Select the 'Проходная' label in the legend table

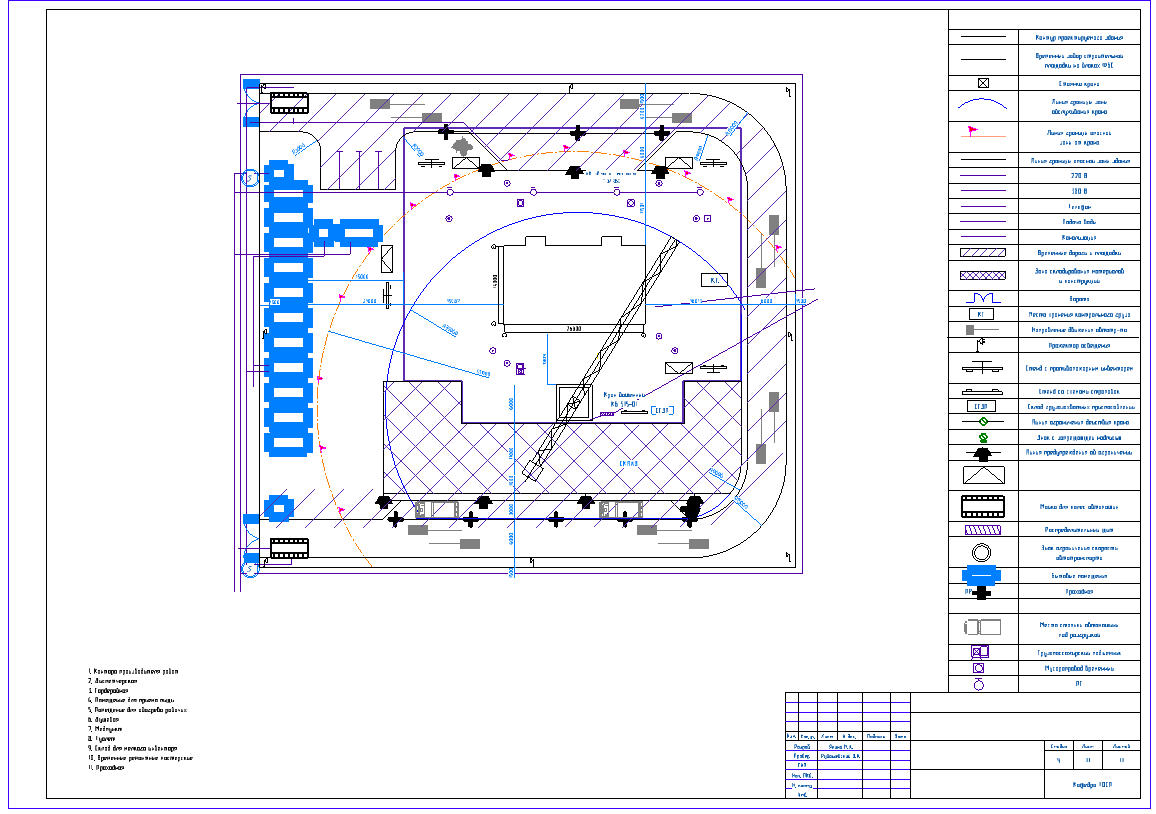[x=1079, y=591]
